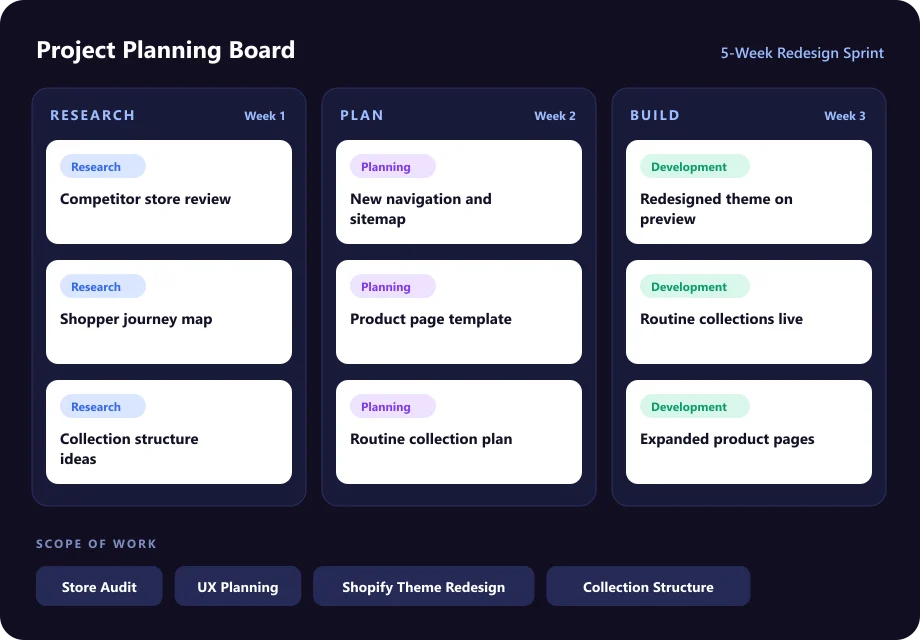This screenshot has width=920, height=640.
Task: Click the 5-Week Redesign Sprint label
Action: pyautogui.click(x=802, y=53)
